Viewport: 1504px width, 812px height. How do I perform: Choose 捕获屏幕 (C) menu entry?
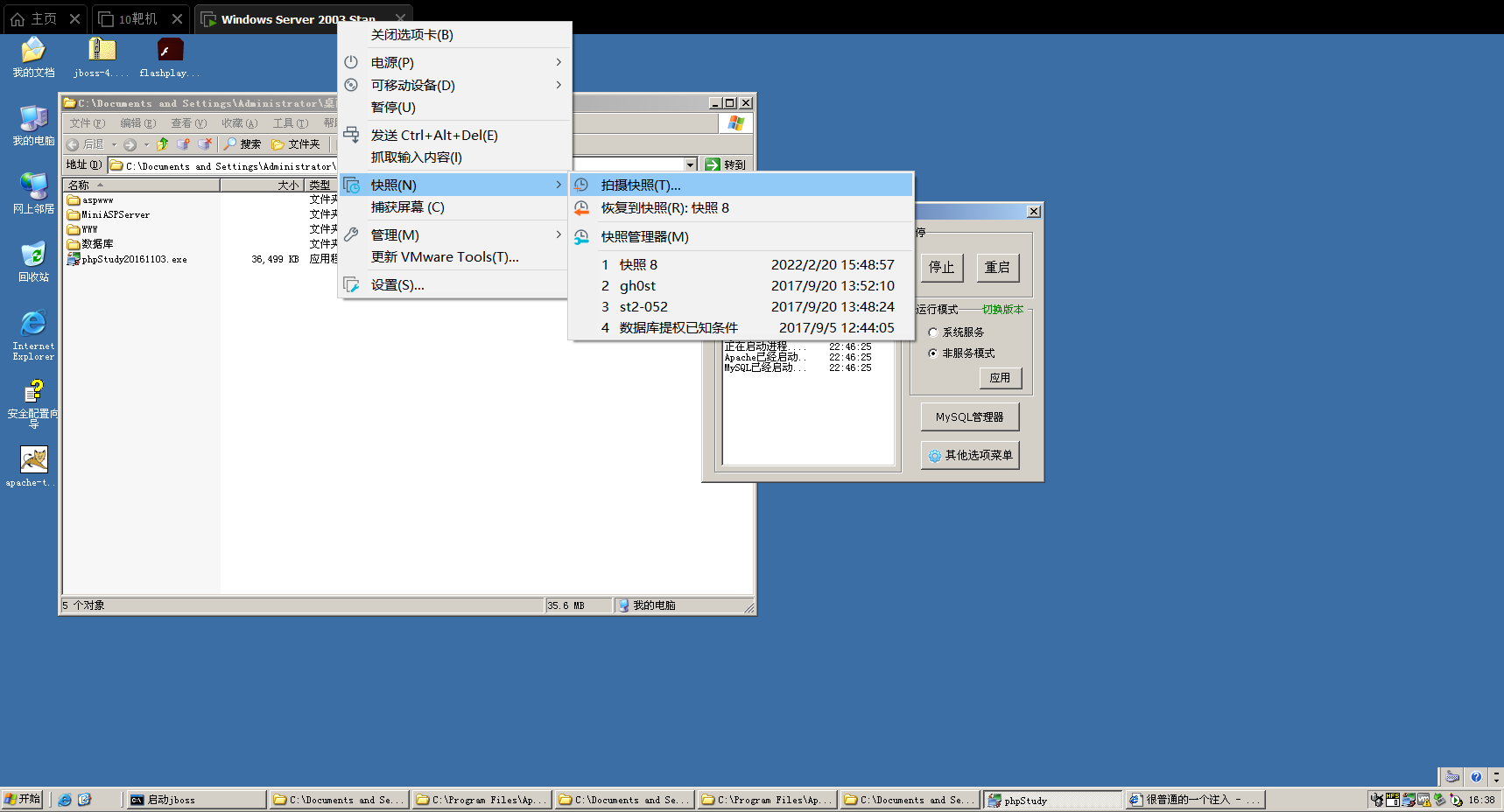coord(454,207)
